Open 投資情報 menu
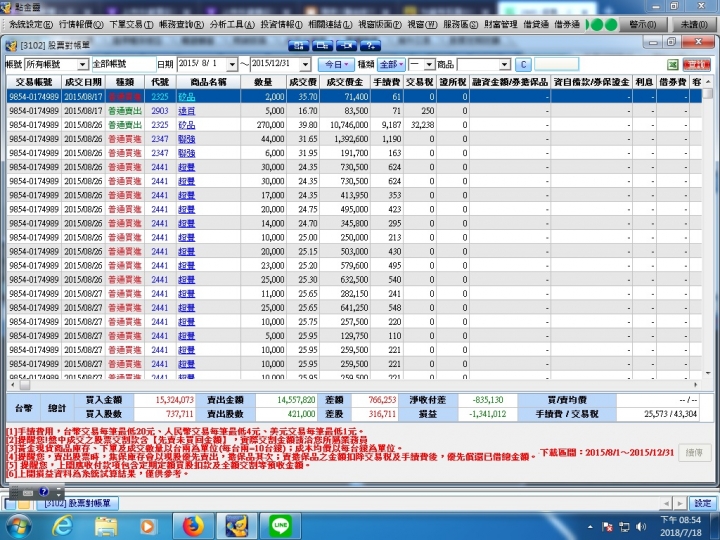The width and height of the screenshot is (720, 540). 281,24
